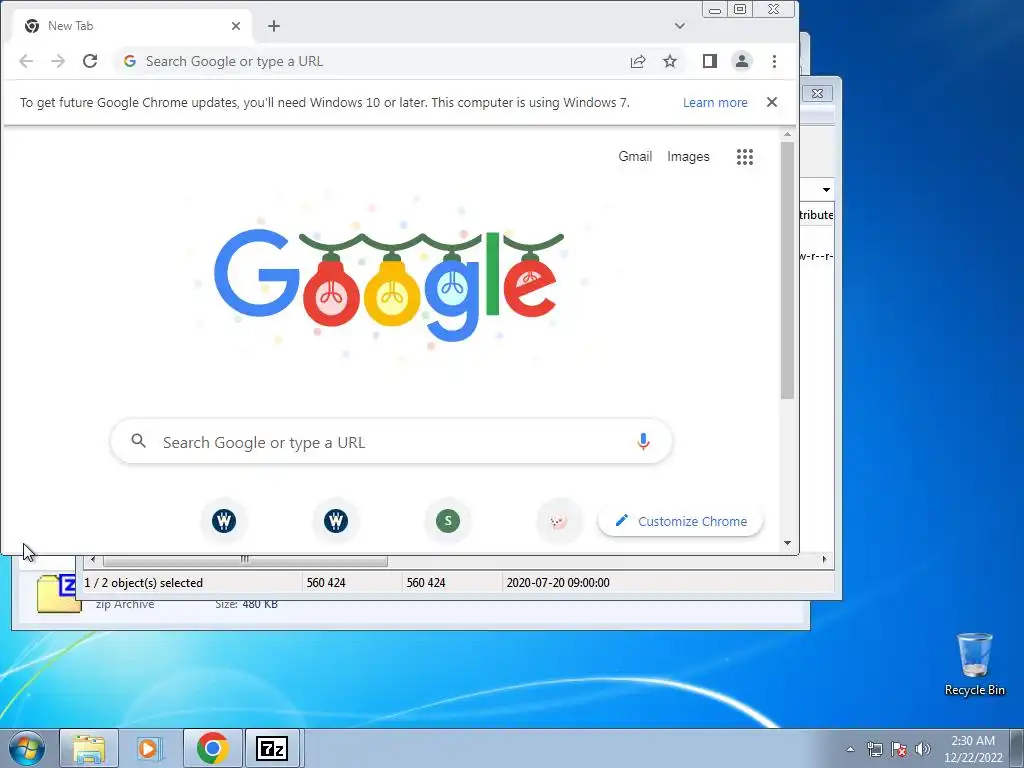Bookmark this tab with the star icon
This screenshot has height=768, width=1024.
(670, 61)
